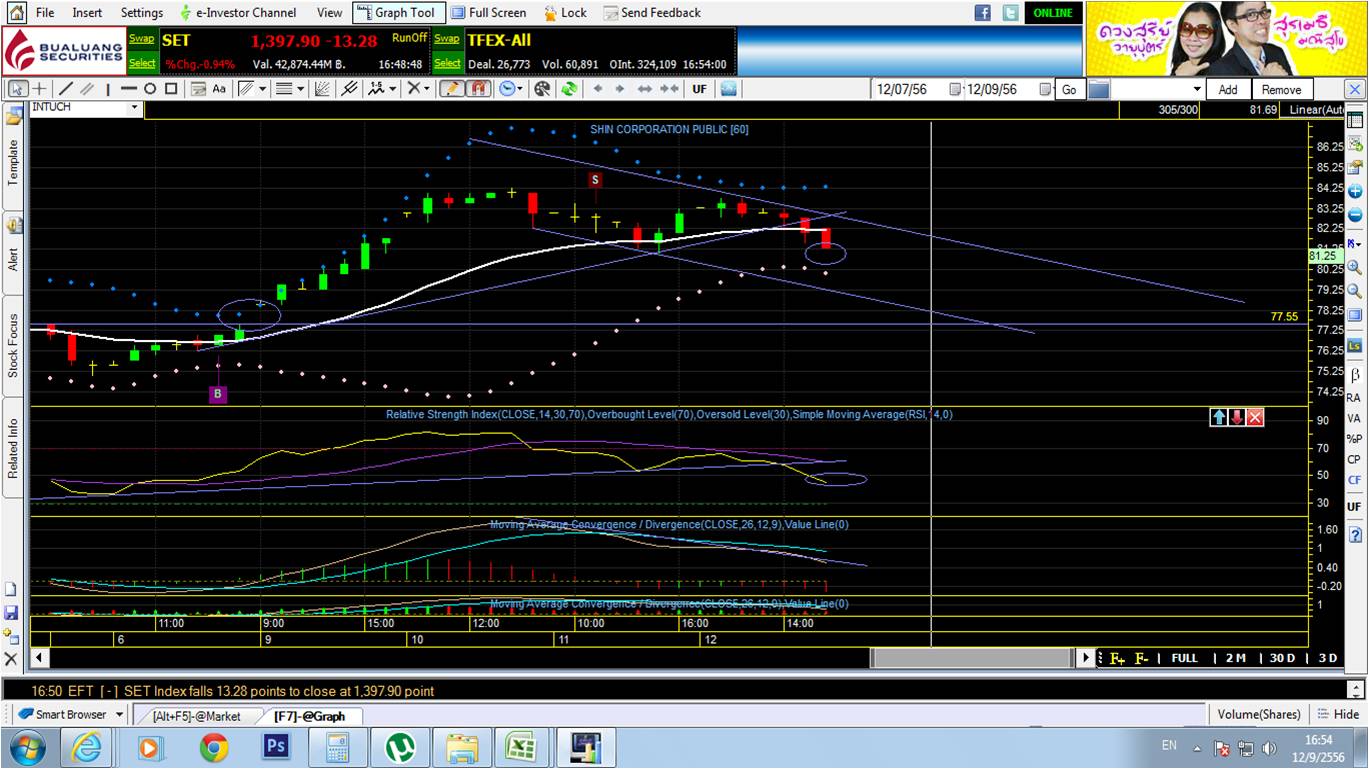Screen dimensions: 1369x769
Task: Switch to the [Alt+F5]-@Market tab
Action: [196, 716]
